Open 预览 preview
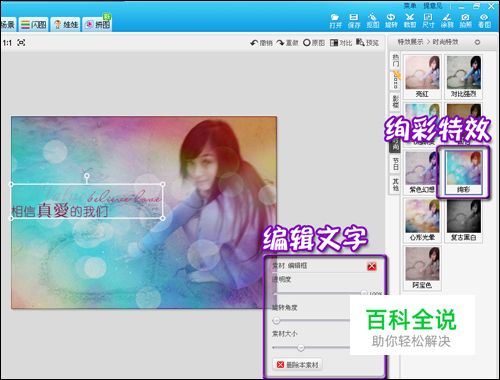Viewport: 500px width, 380px height. point(367,43)
